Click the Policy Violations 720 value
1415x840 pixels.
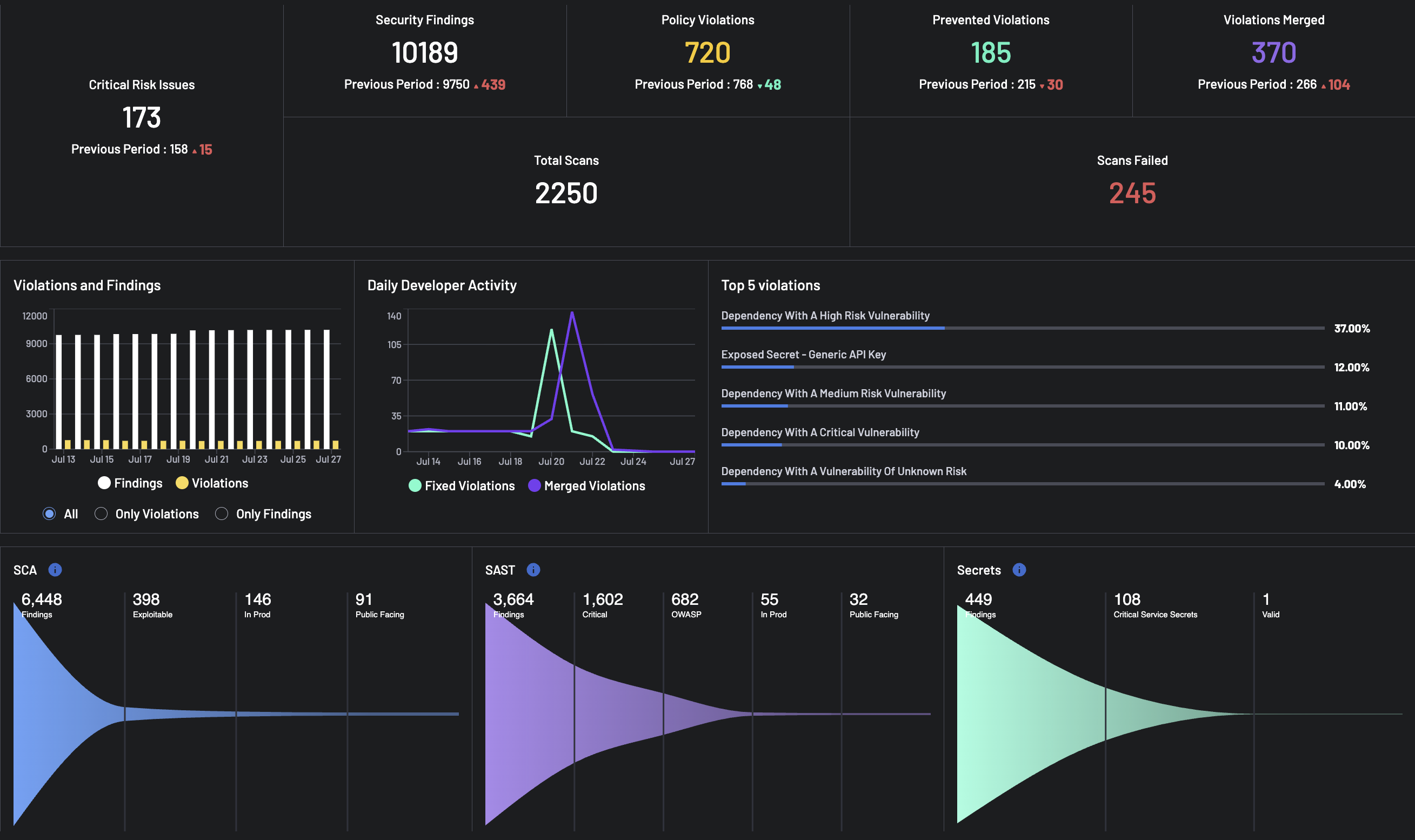pos(707,52)
